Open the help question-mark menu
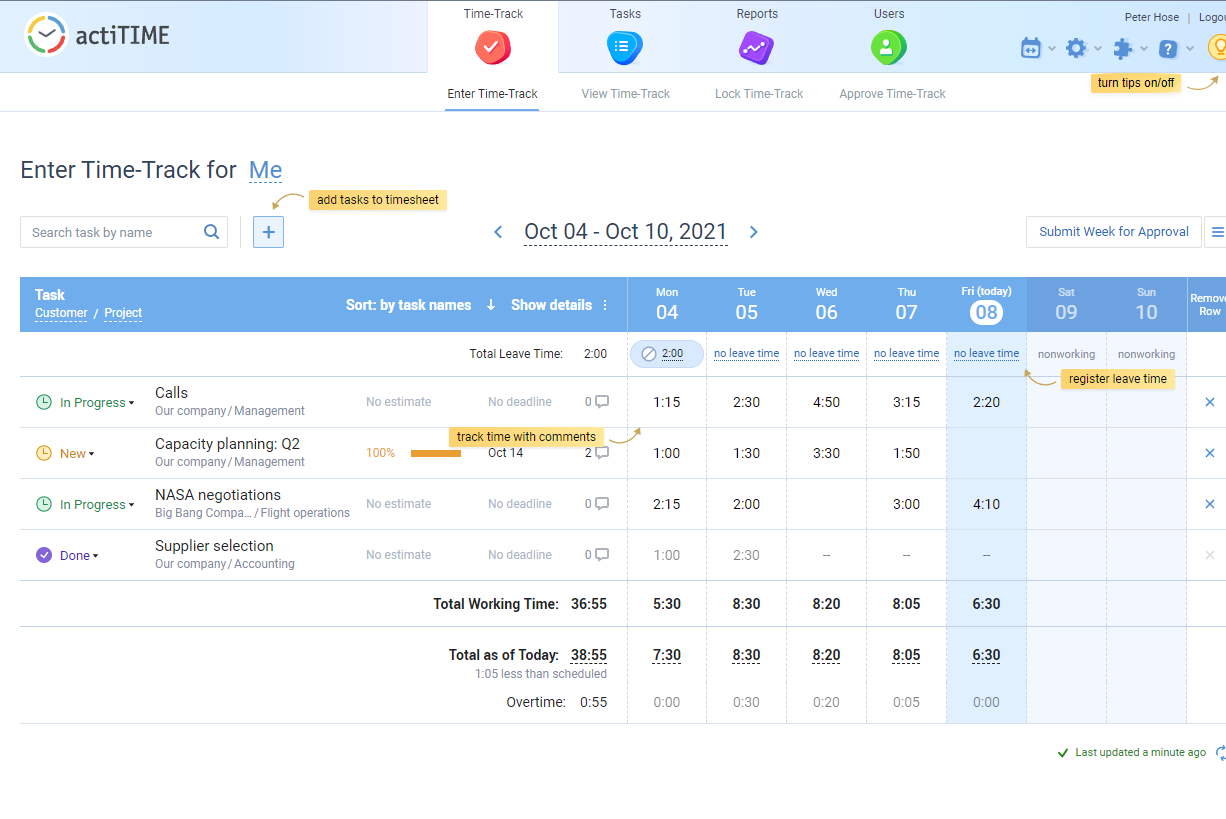This screenshot has width=1226, height=819. pos(1168,48)
